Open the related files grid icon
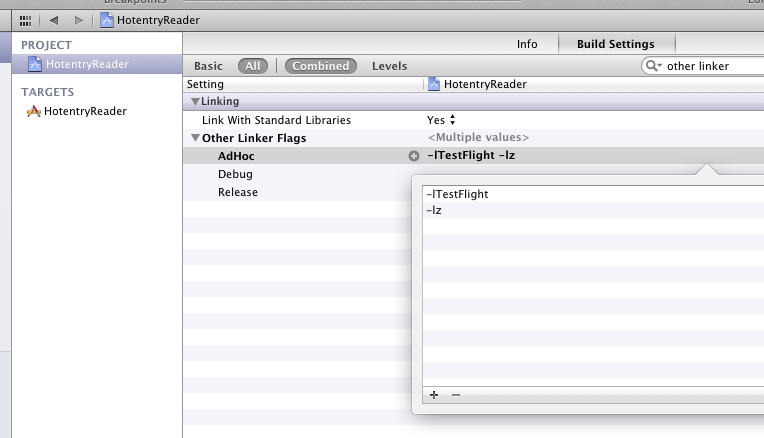764x438 pixels. pos(25,20)
